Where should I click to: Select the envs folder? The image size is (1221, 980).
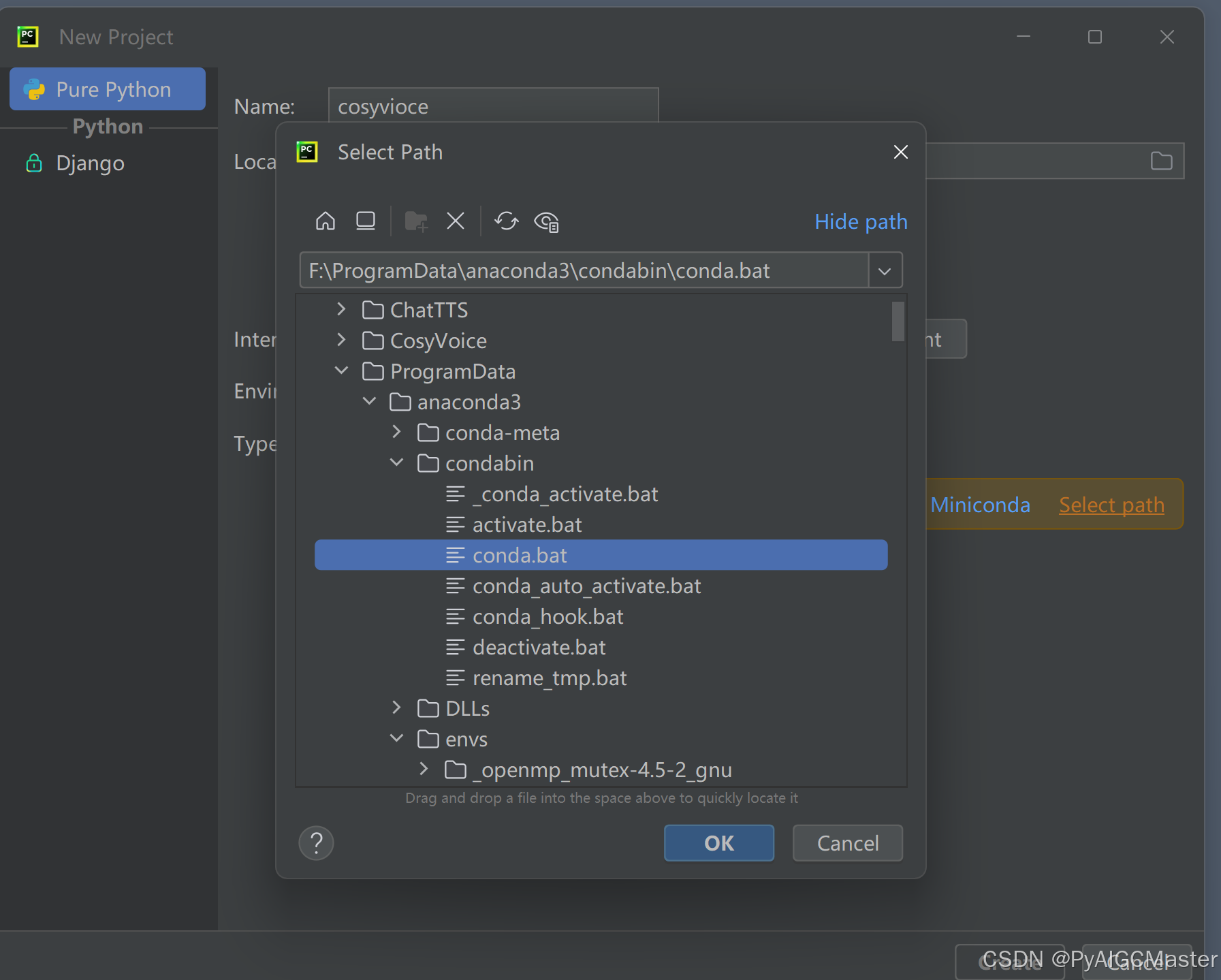452,739
